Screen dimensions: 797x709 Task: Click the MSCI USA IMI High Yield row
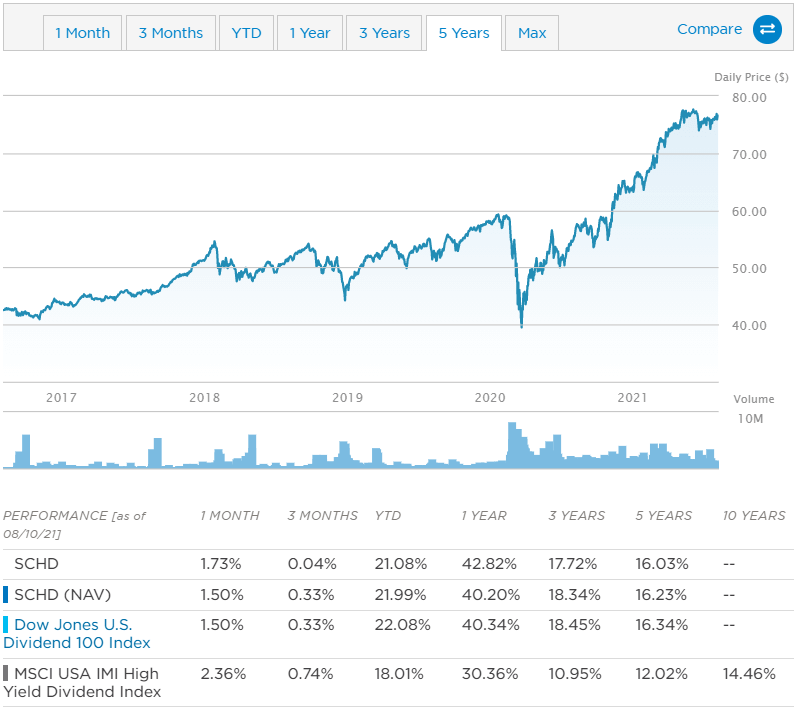pos(398,682)
